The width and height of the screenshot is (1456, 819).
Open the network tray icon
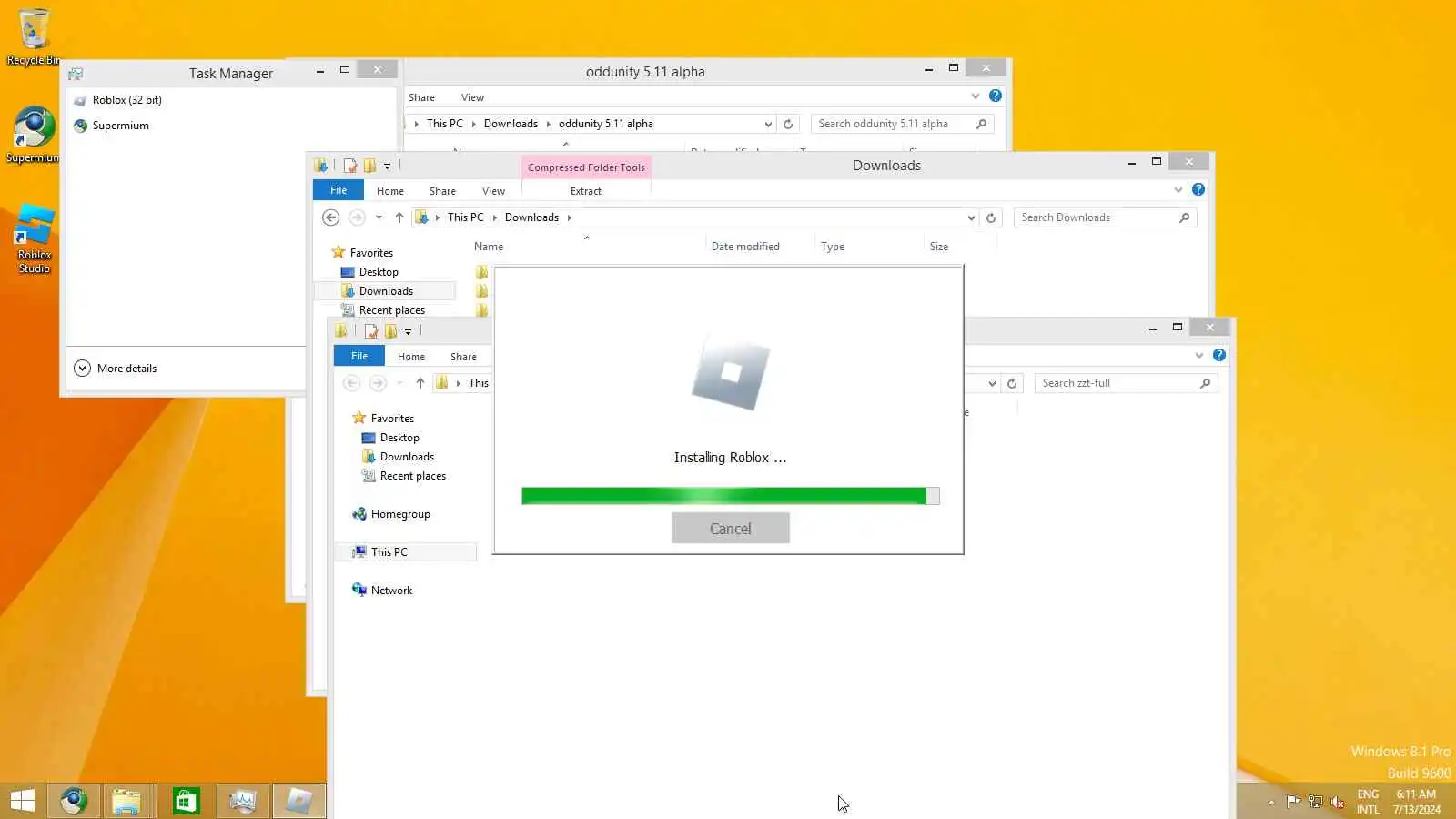pyautogui.click(x=1315, y=802)
